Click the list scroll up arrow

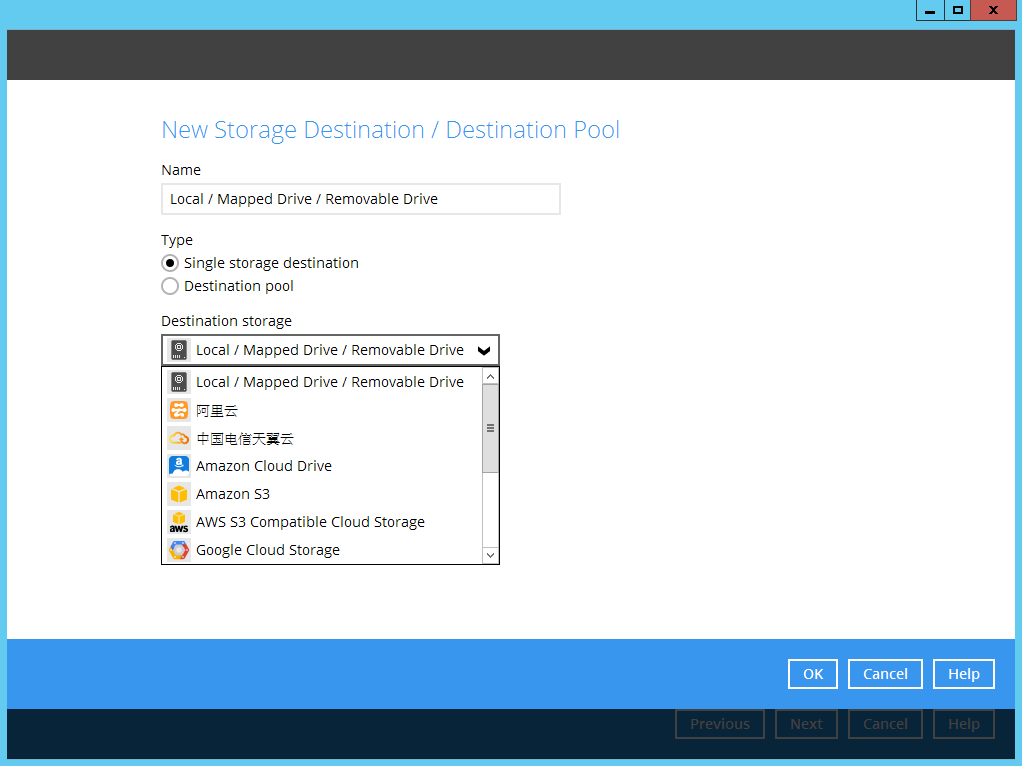pos(490,377)
